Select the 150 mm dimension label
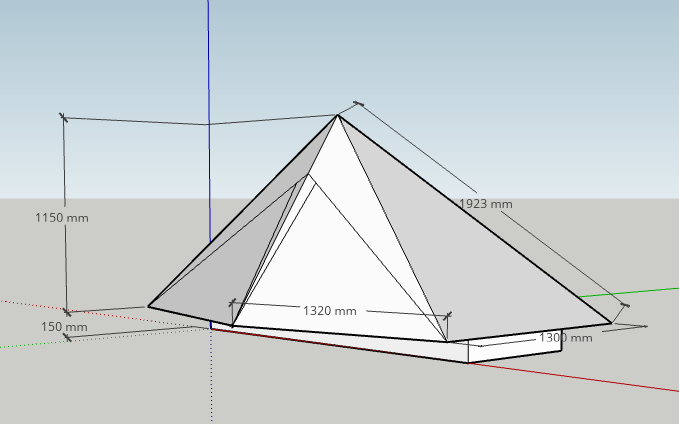Screen dimensions: 679x424 64,327
